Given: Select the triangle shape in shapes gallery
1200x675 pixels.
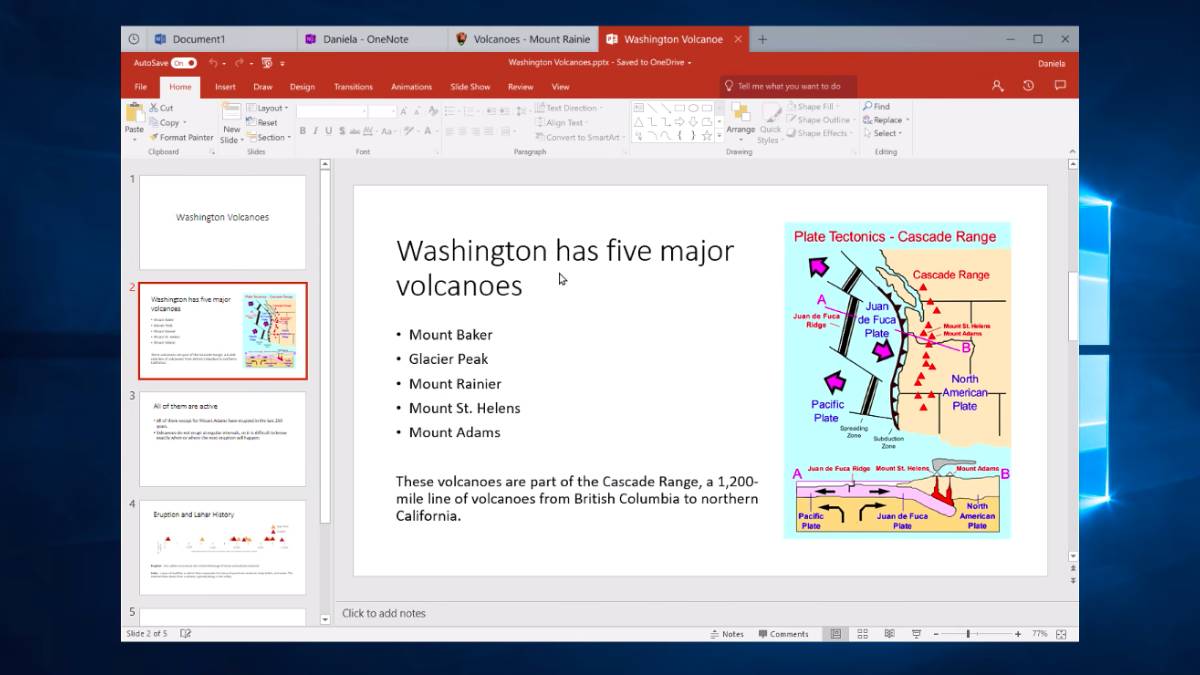Looking at the screenshot, I should click(x=638, y=121).
